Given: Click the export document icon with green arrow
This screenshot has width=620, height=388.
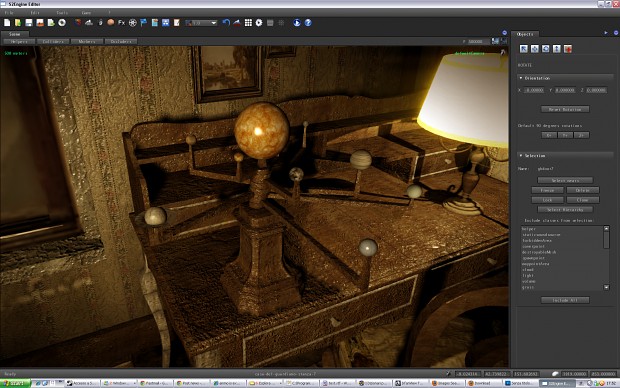Looking at the screenshot, I should click(x=51, y=23).
